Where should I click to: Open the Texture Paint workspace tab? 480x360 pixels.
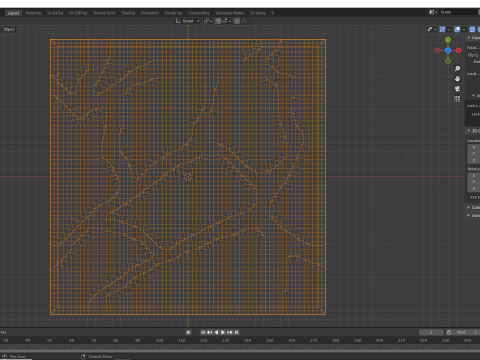(104, 13)
